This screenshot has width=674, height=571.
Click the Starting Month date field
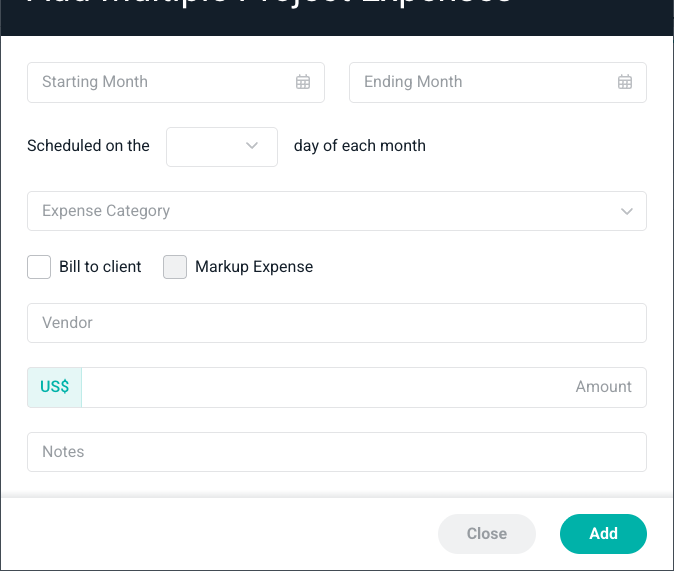point(176,82)
